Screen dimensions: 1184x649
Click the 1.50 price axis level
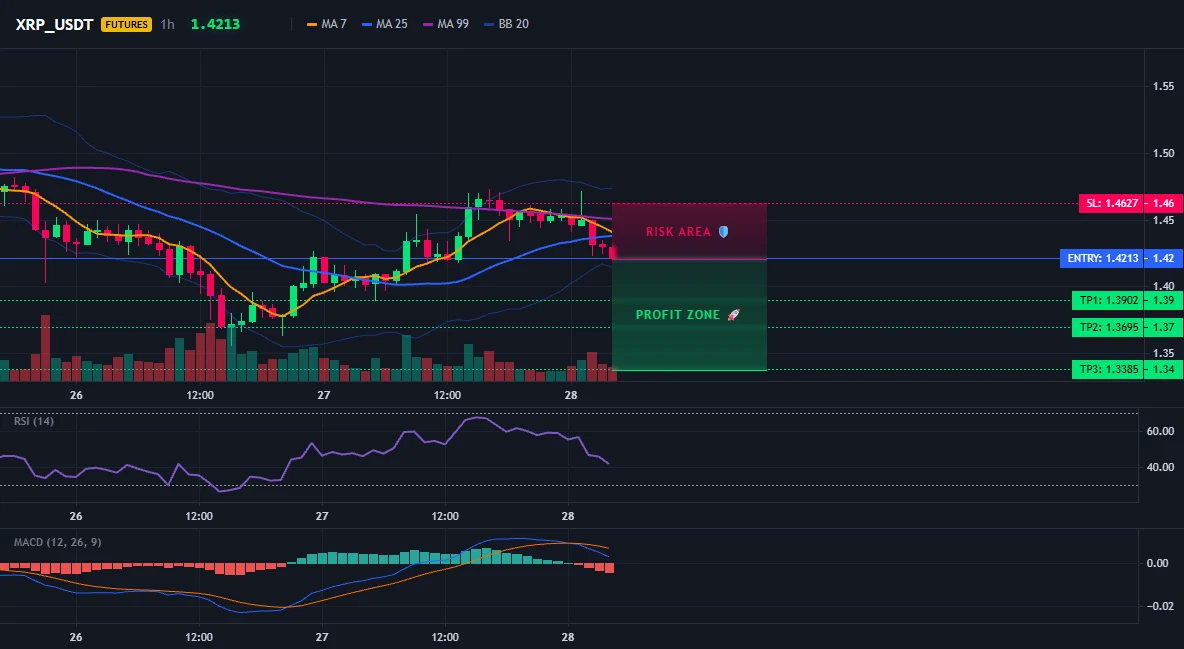tap(1164, 153)
